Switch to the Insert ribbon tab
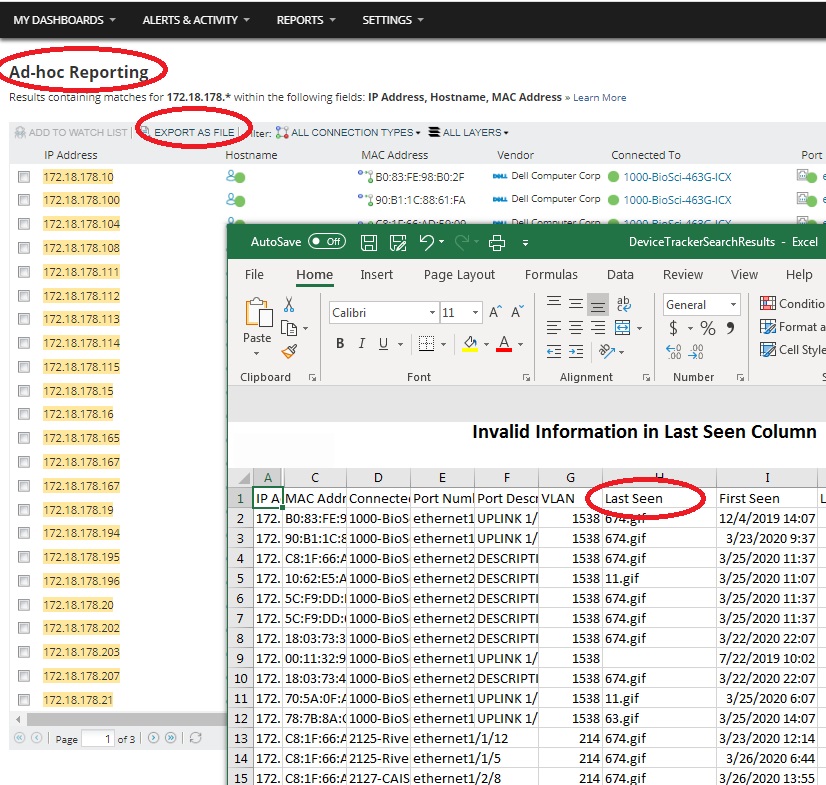 coord(376,274)
